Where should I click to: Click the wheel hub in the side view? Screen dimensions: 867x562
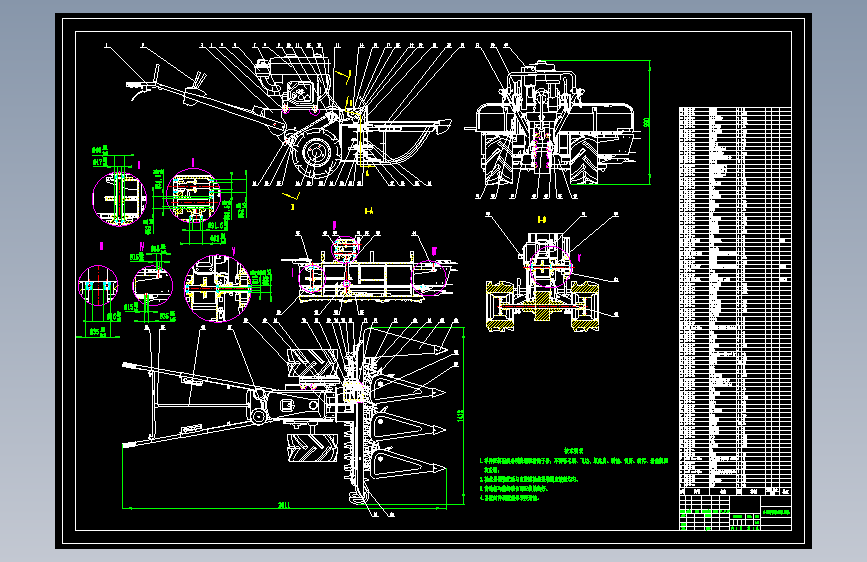pos(317,152)
